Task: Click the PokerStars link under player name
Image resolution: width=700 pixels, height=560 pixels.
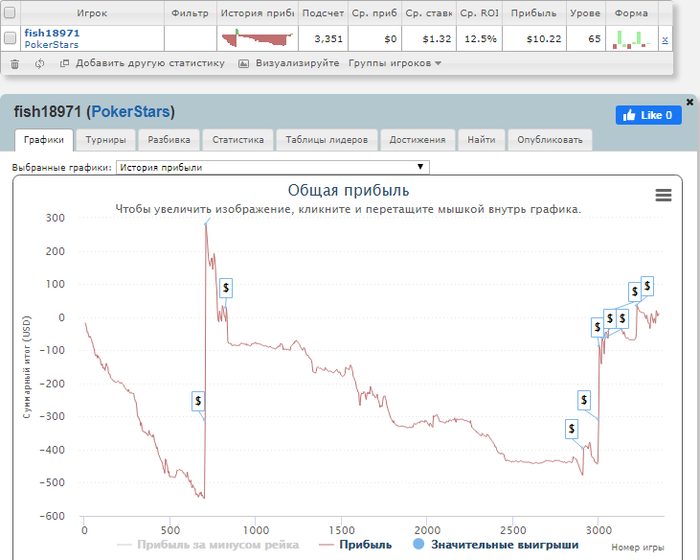Action: coord(51,45)
